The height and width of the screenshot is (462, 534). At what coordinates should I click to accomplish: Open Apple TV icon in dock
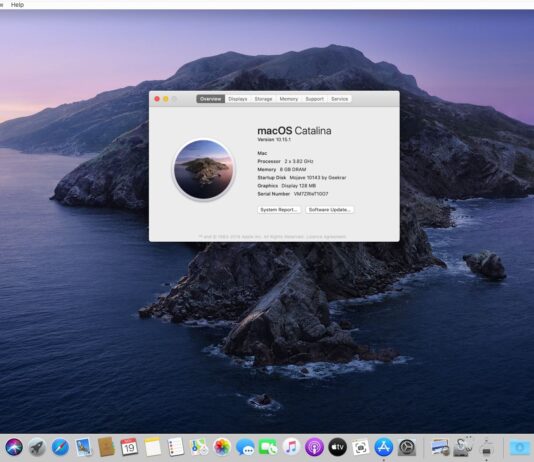pos(337,447)
